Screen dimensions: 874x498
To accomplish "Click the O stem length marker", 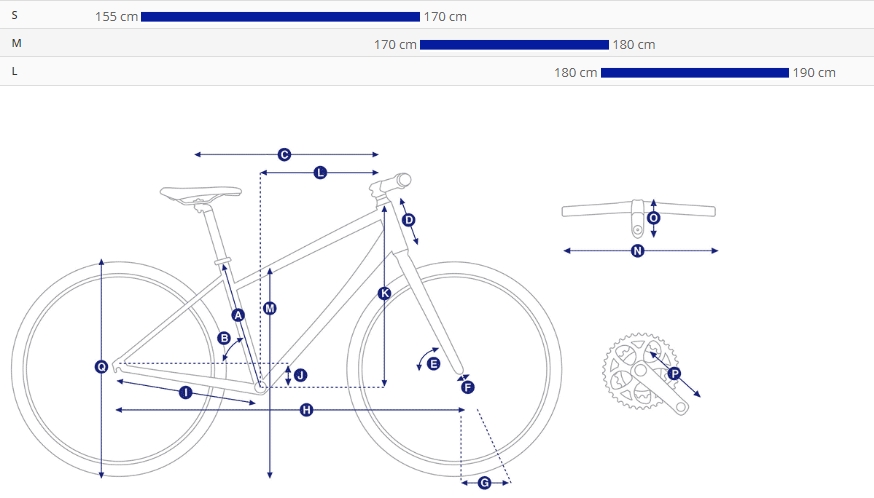I will pos(653,218).
